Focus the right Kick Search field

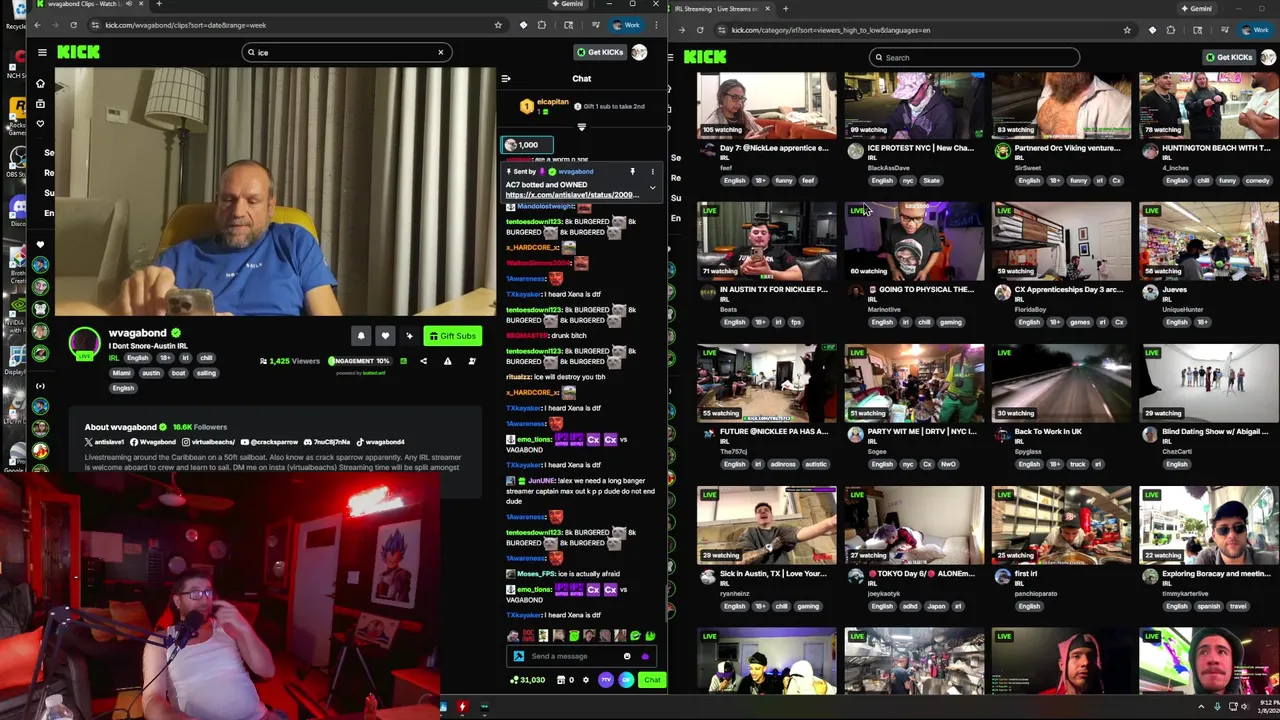point(975,57)
